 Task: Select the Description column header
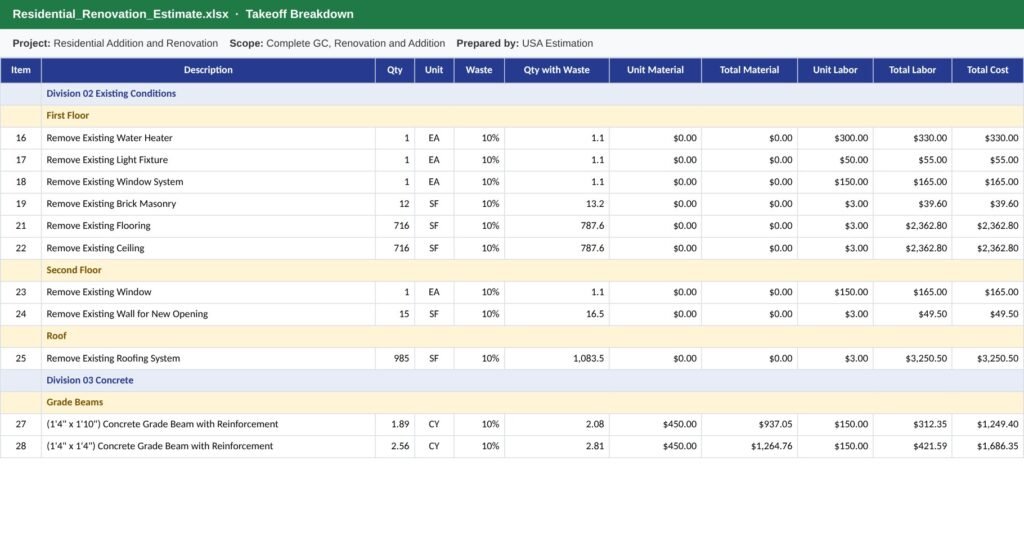[x=208, y=70]
